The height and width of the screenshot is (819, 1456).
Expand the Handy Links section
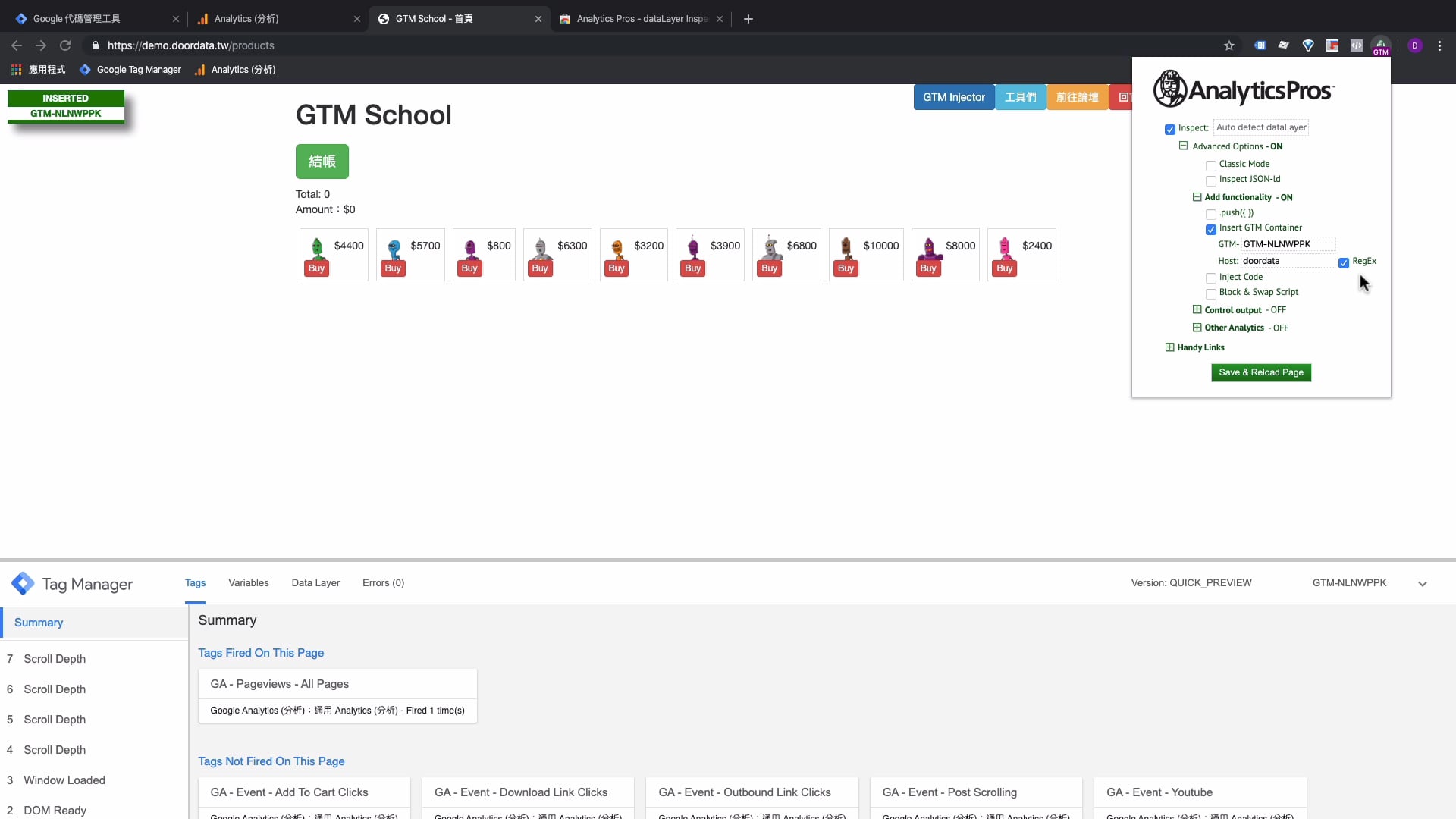pyautogui.click(x=1169, y=347)
